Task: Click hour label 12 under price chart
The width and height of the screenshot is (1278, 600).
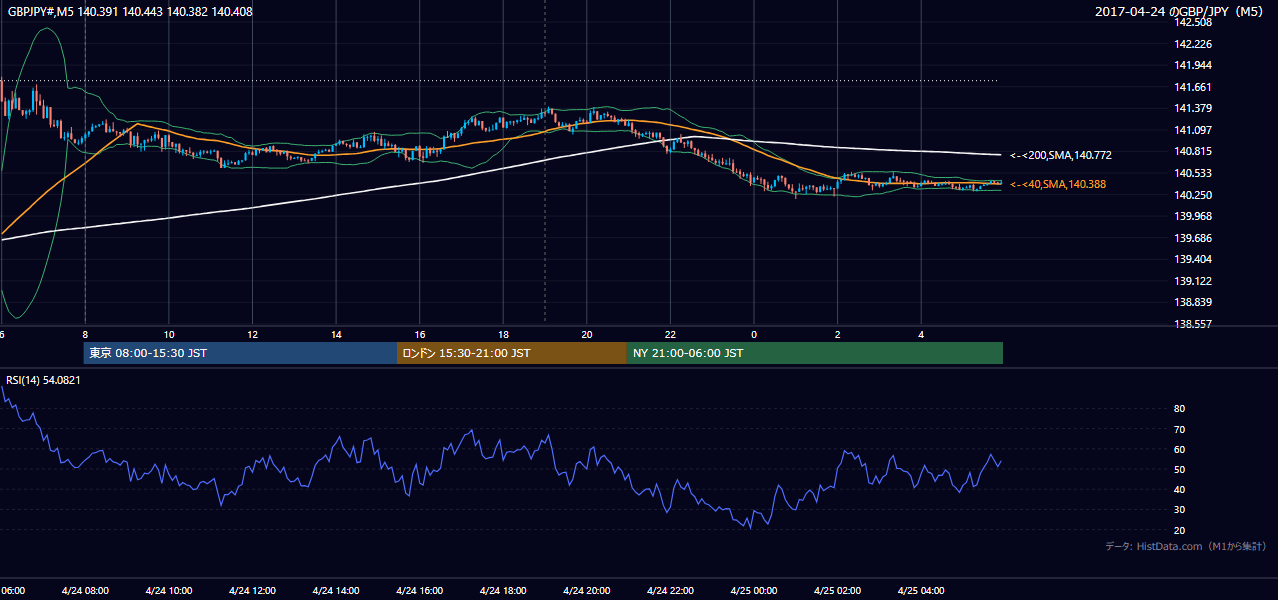Action: click(x=253, y=335)
